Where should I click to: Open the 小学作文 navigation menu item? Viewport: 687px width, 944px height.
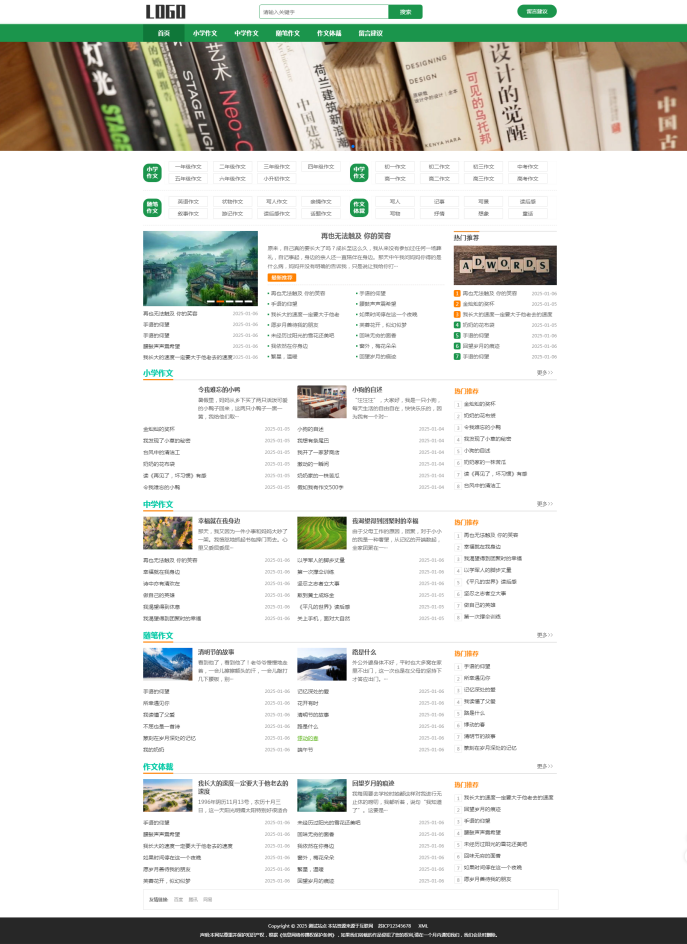click(205, 33)
